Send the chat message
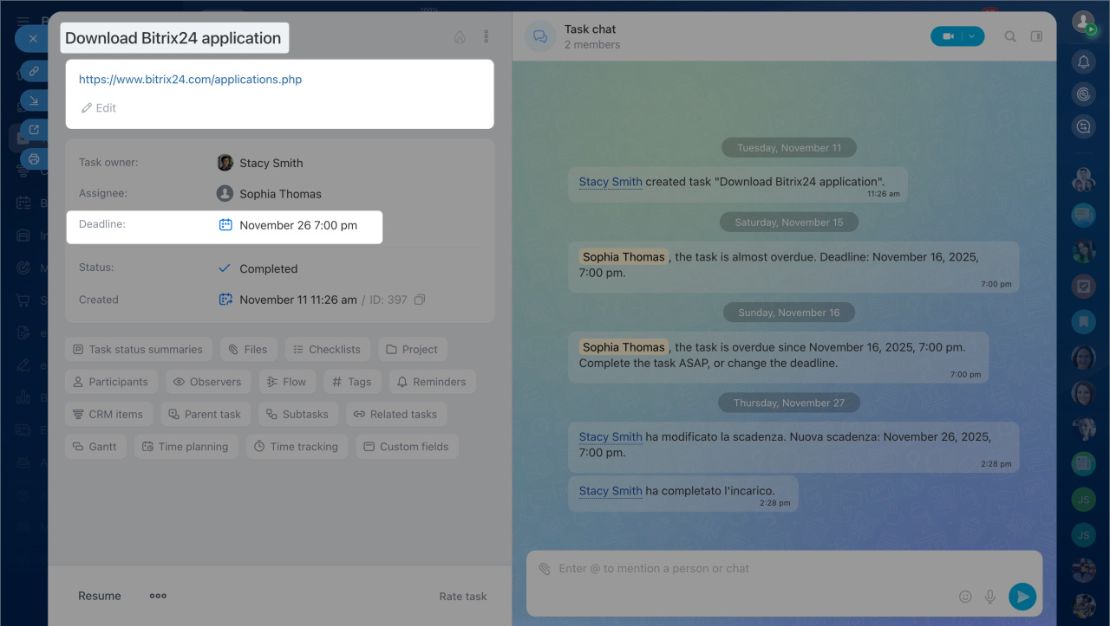1110x626 pixels. 1022,596
